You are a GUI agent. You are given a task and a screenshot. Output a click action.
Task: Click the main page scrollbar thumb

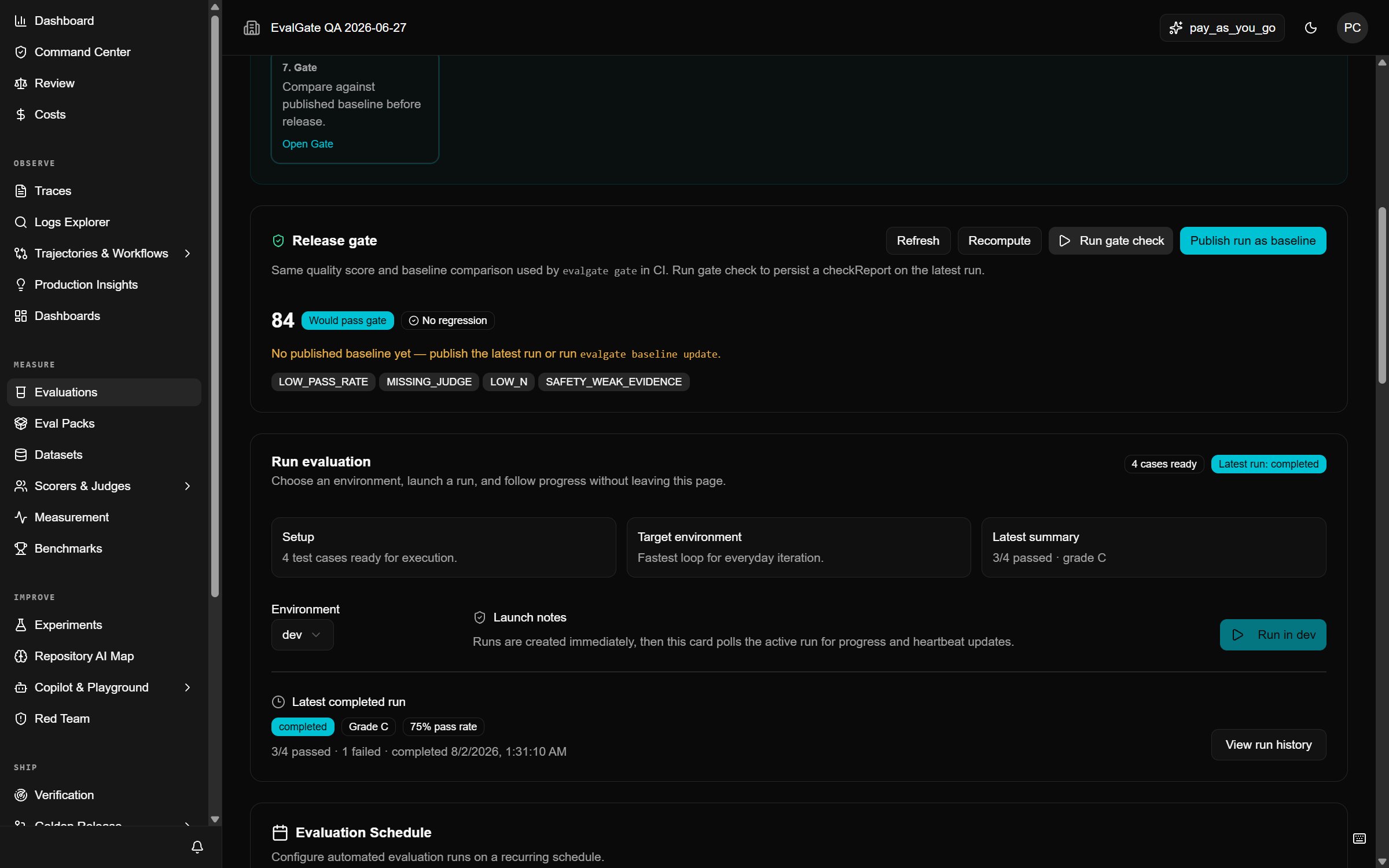pos(1382,295)
